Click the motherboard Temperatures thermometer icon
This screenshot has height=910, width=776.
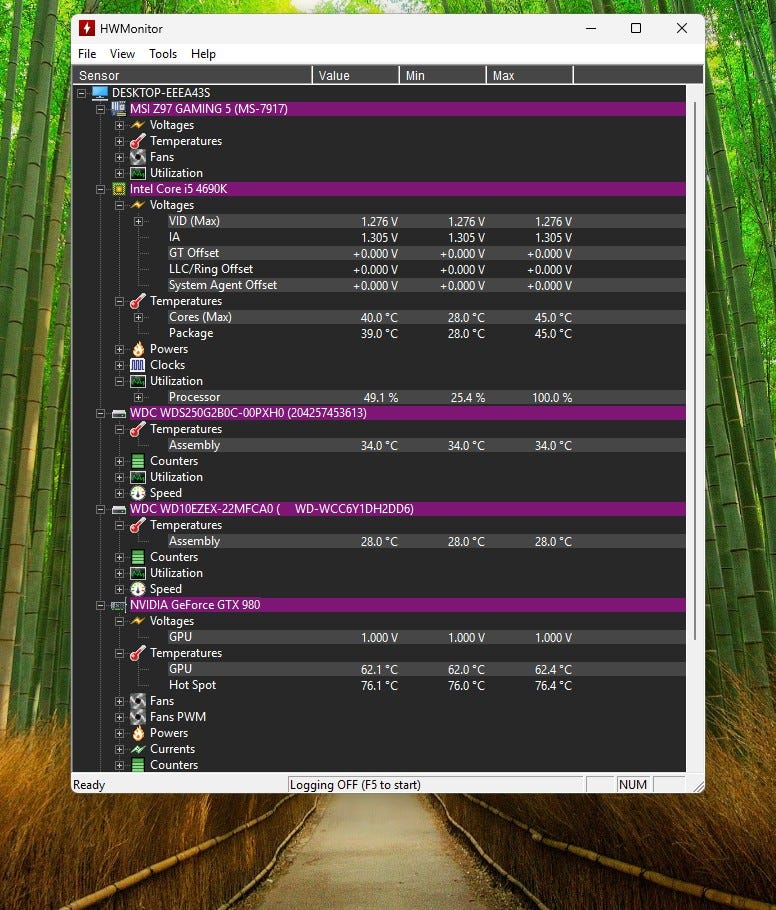tap(138, 141)
